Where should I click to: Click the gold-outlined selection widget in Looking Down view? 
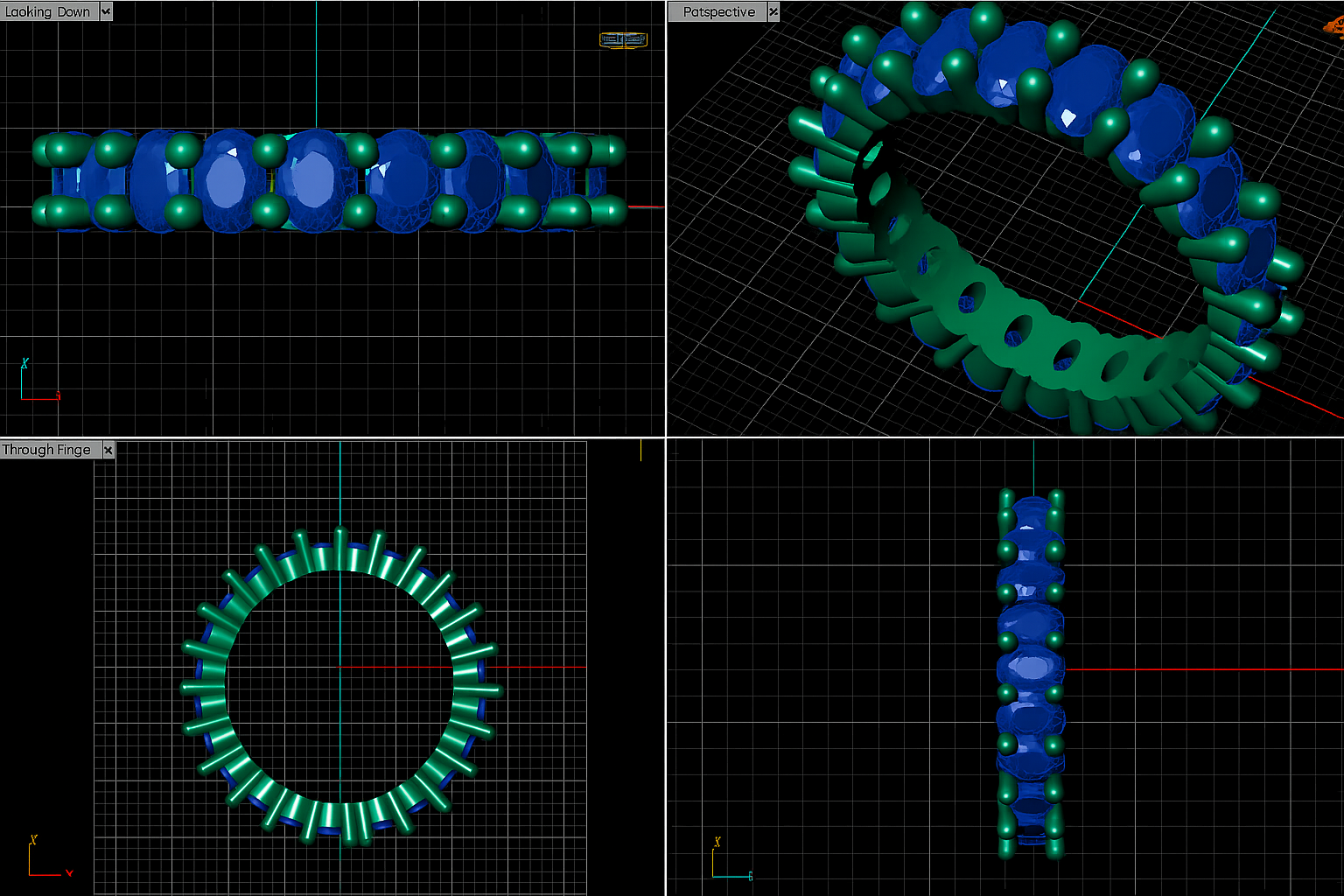coord(622,38)
